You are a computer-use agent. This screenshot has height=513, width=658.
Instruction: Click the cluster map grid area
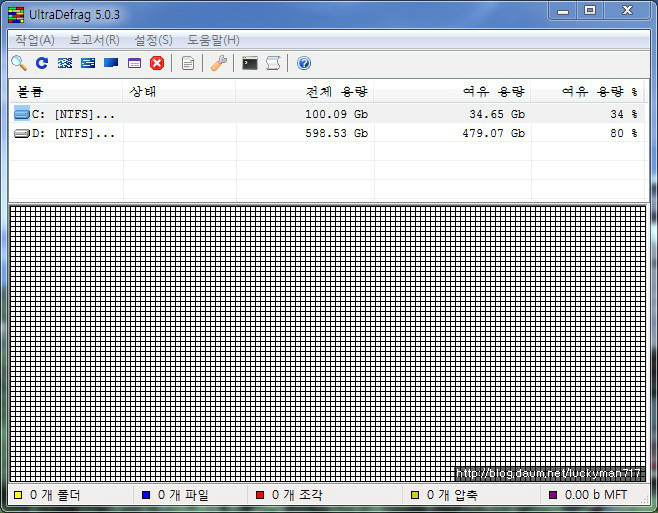[328, 344]
